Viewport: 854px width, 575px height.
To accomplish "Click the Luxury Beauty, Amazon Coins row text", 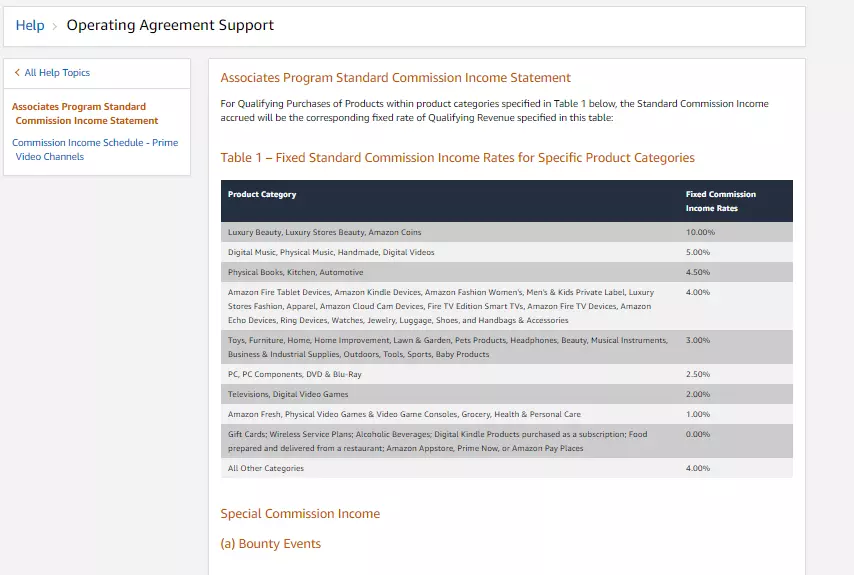I will (x=325, y=232).
